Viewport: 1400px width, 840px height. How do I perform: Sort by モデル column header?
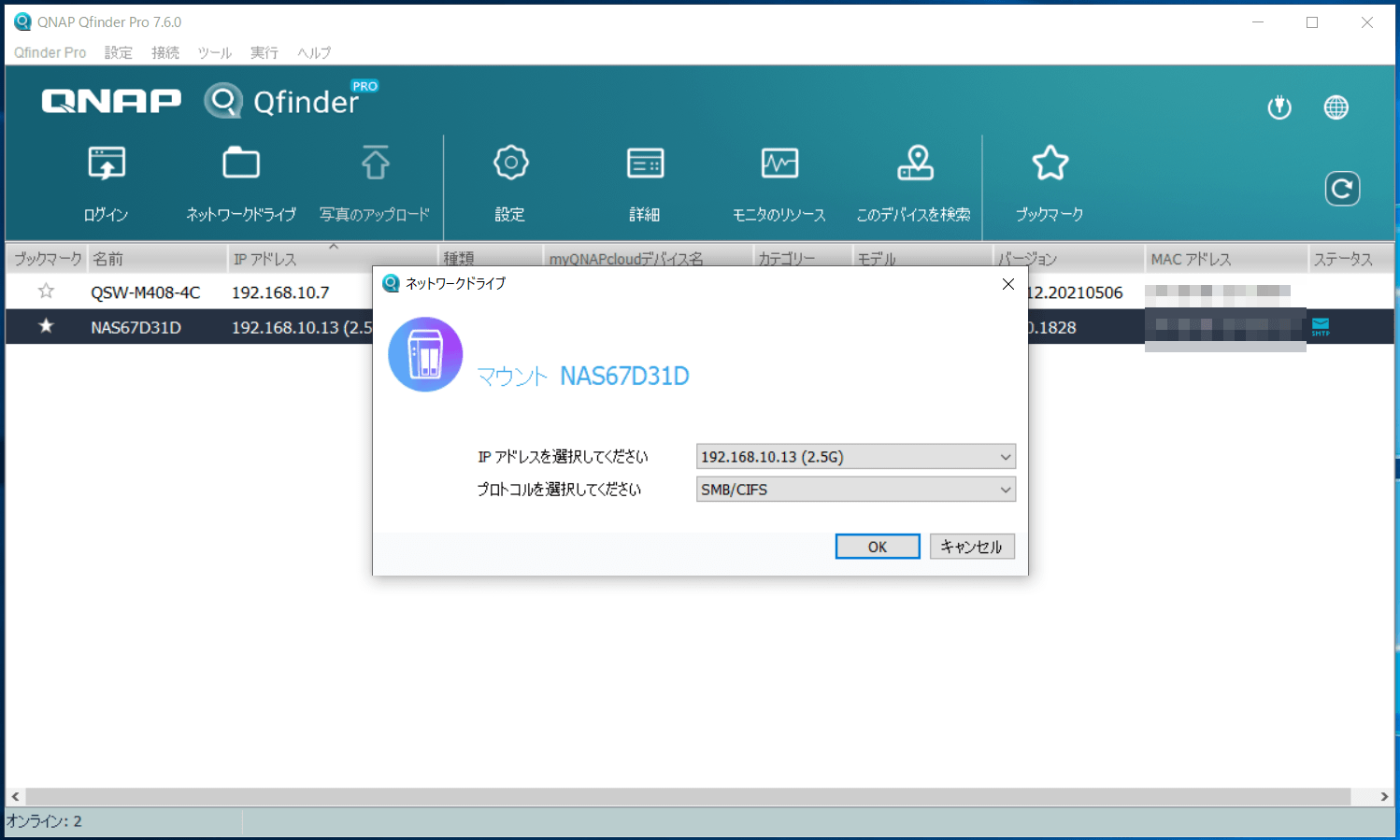click(921, 259)
